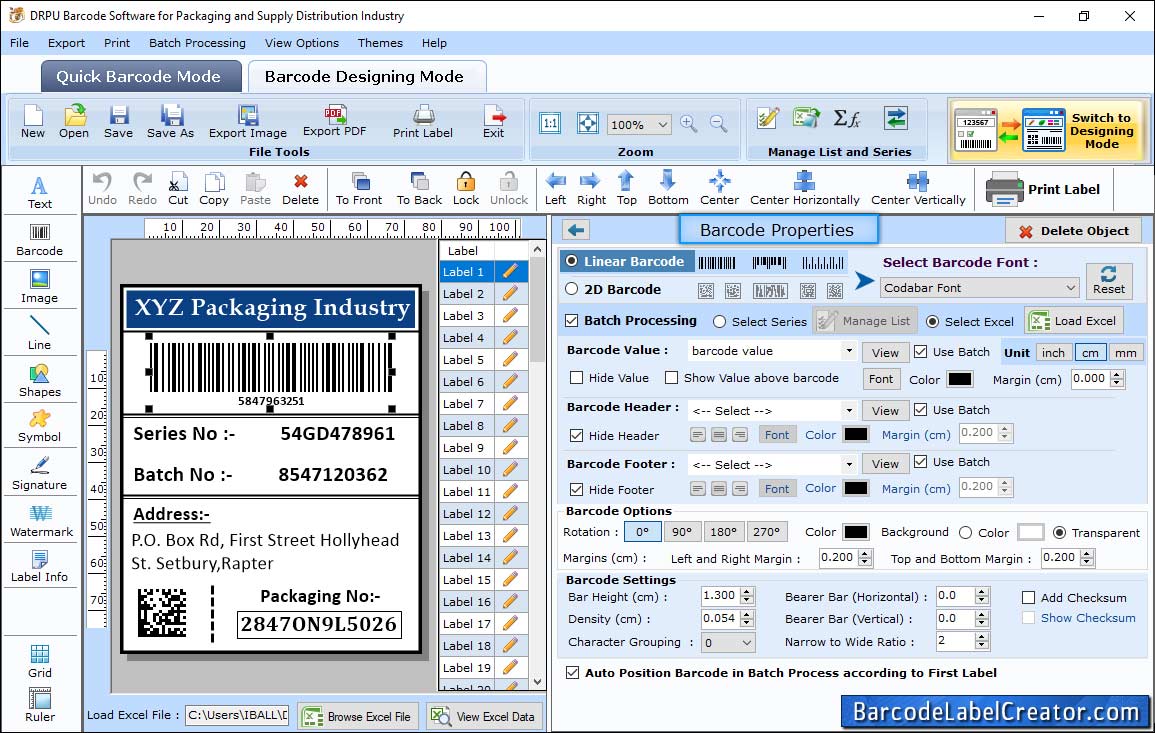Set zoom to 1:1 actual size
The width and height of the screenshot is (1155, 733).
pos(550,123)
